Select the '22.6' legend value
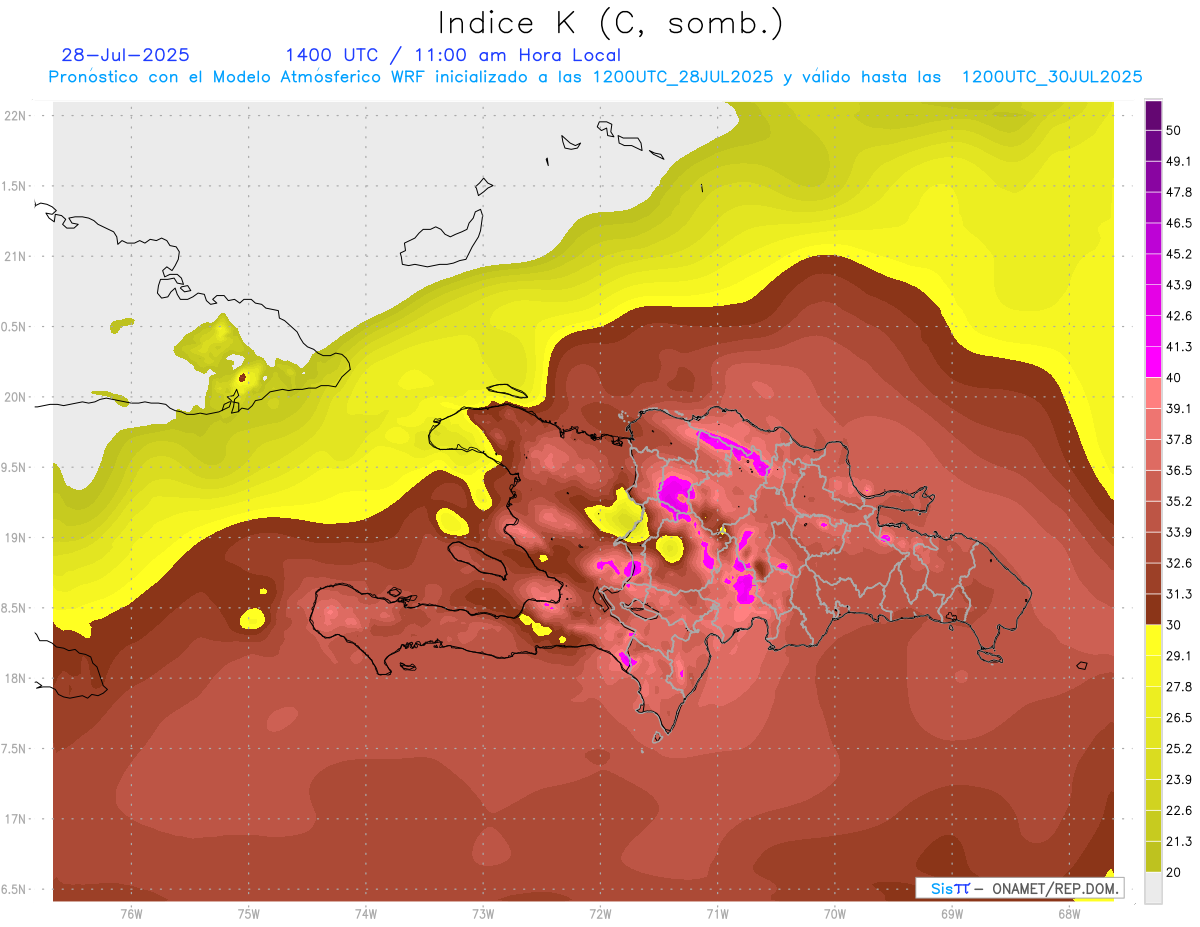The width and height of the screenshot is (1200, 927). tap(1179, 811)
